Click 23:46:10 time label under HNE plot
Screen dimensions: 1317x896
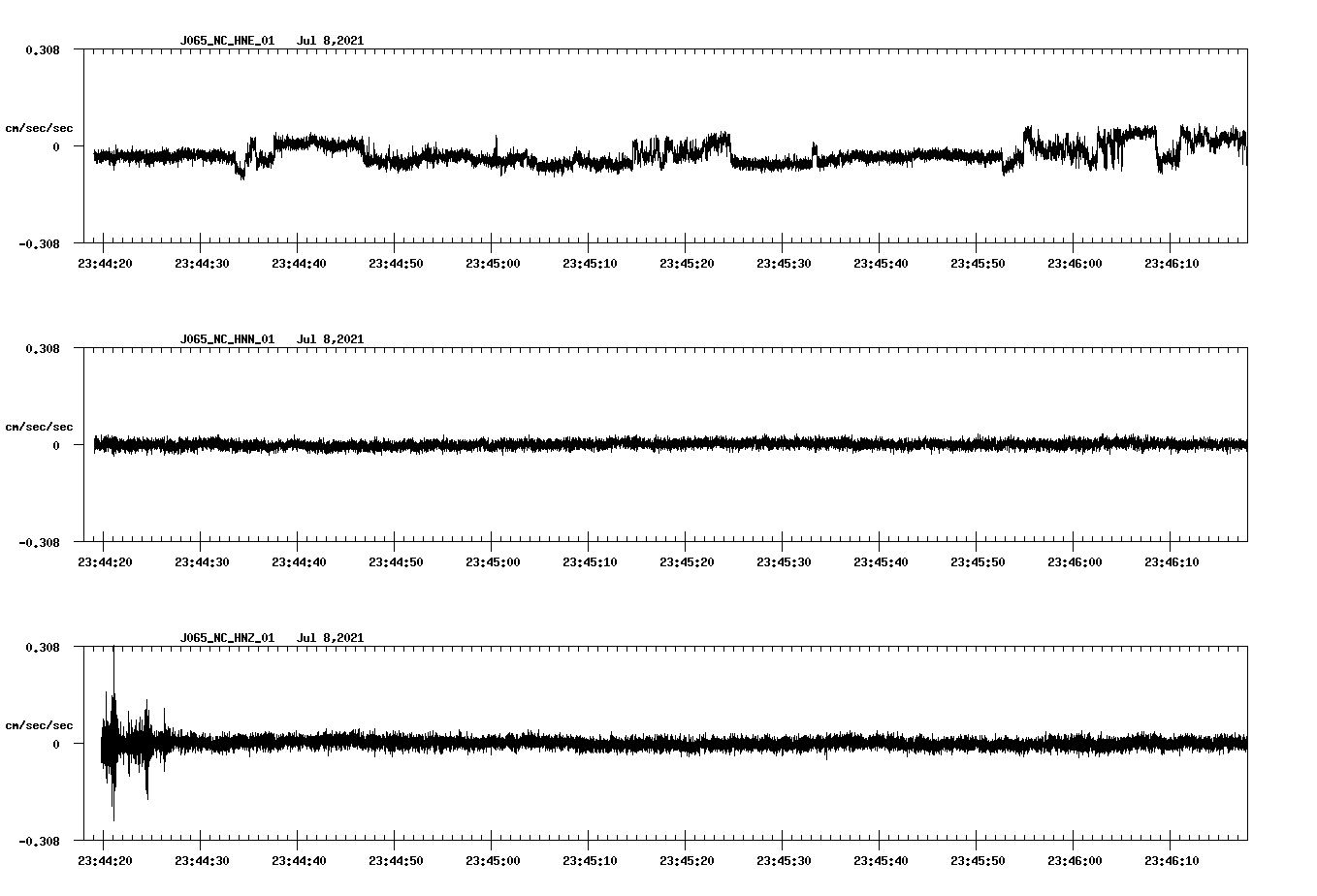coord(1172,264)
